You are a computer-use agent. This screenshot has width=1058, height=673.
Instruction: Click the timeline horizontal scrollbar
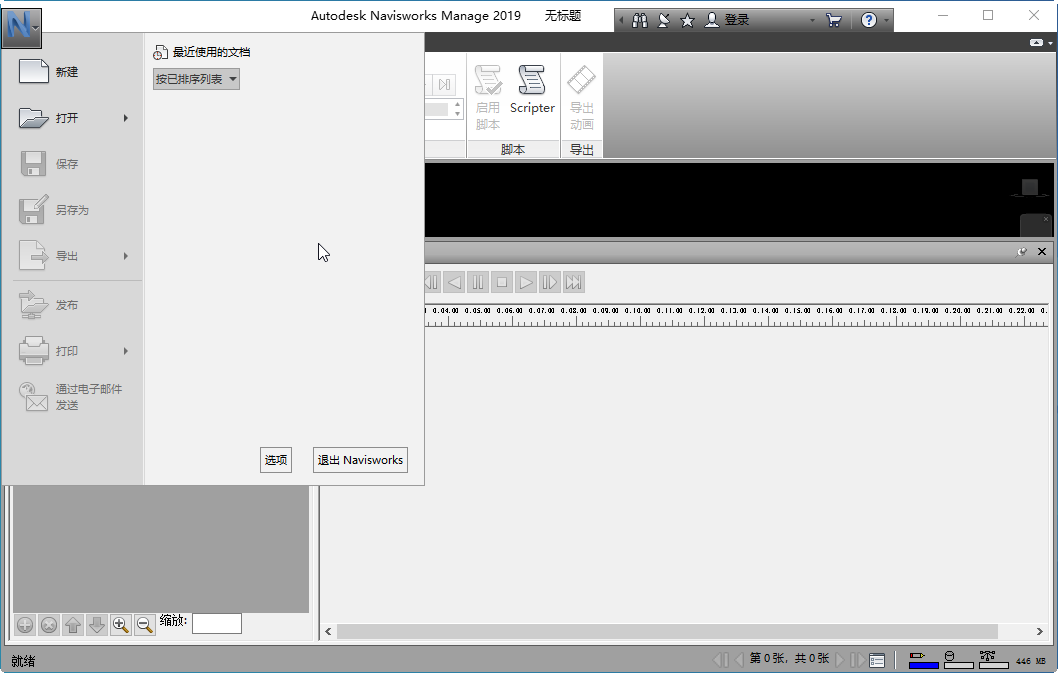[x=667, y=632]
